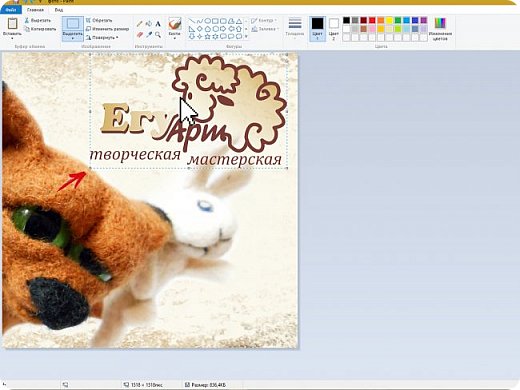Image resolution: width=520 pixels, height=390 pixels.
Task: Open the blue Файл menu
Action: click(x=10, y=10)
